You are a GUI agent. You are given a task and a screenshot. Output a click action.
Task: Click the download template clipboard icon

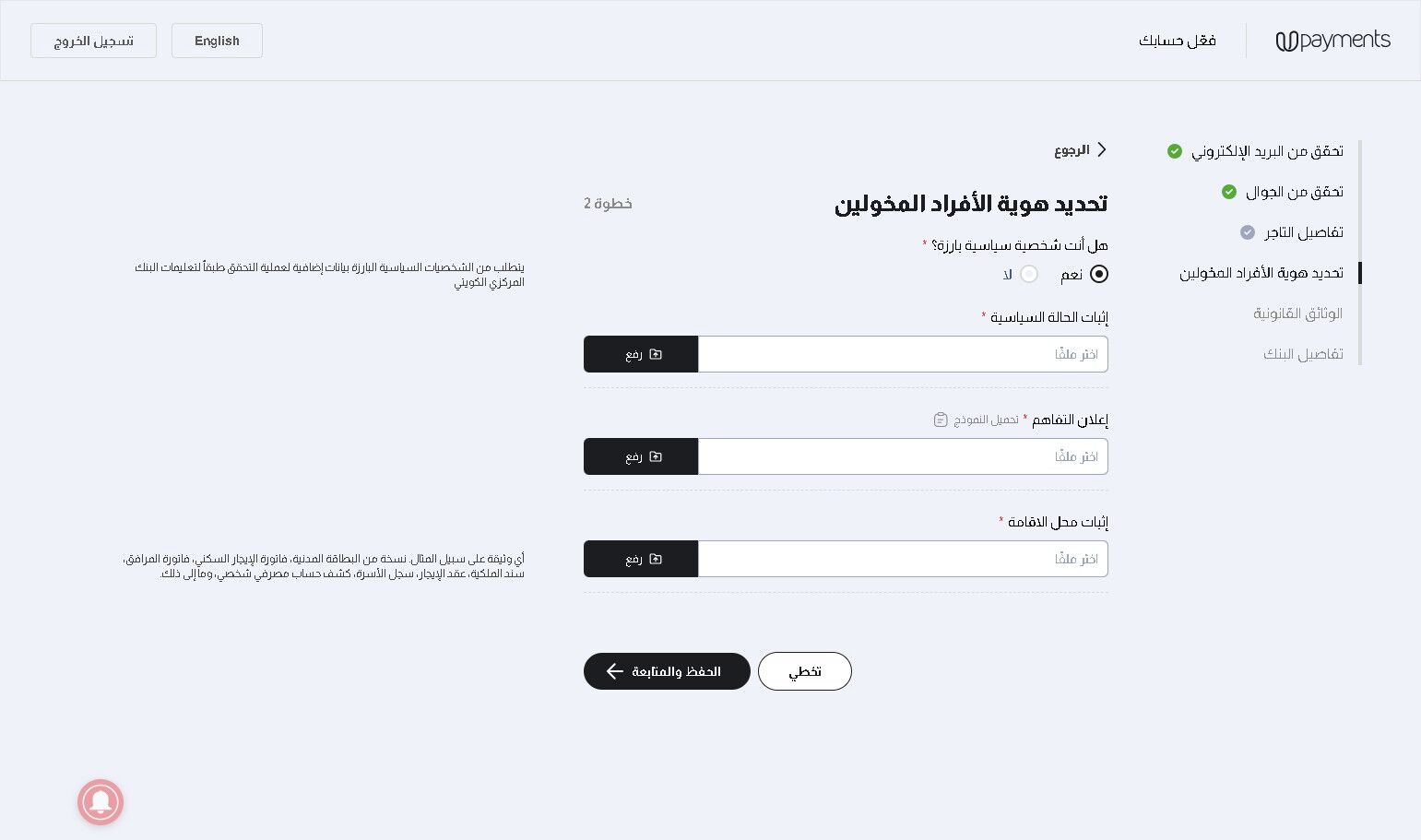(941, 420)
